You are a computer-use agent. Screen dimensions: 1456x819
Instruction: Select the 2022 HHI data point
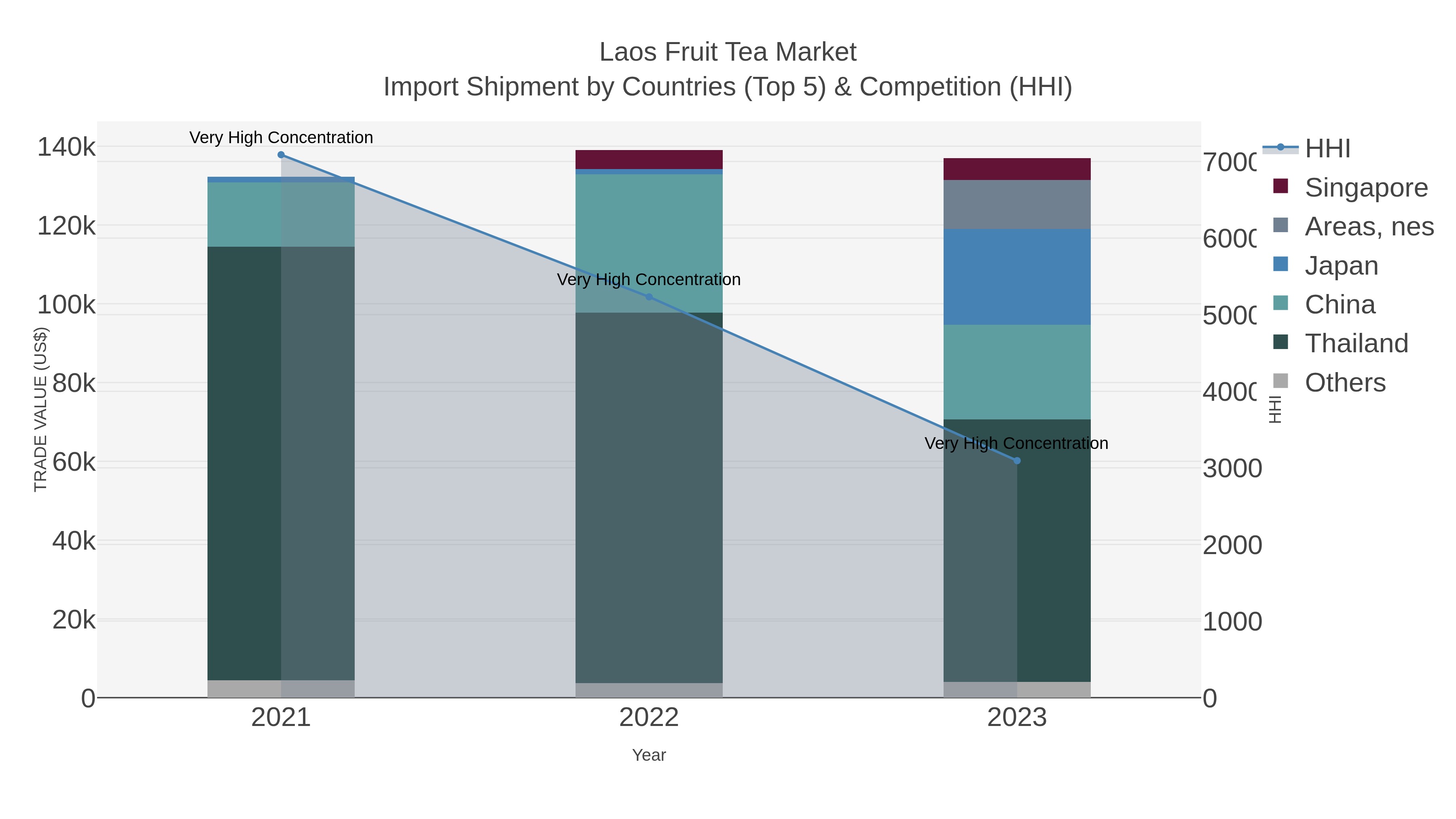(x=649, y=297)
